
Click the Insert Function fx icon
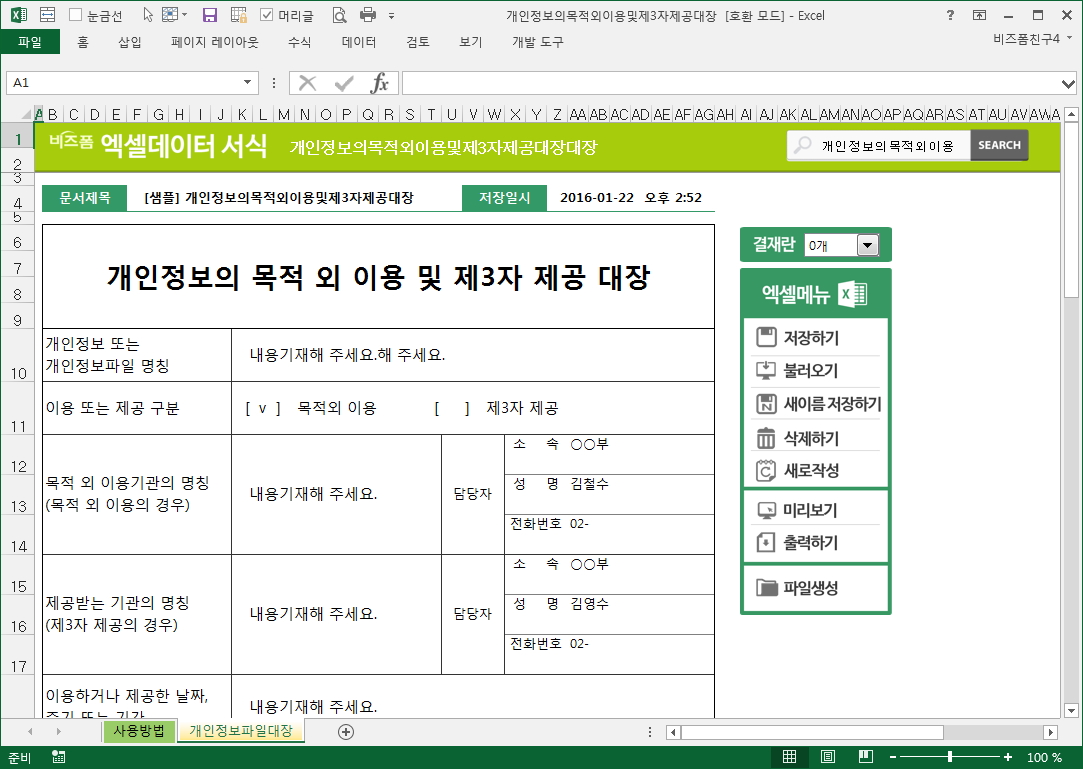tap(380, 83)
